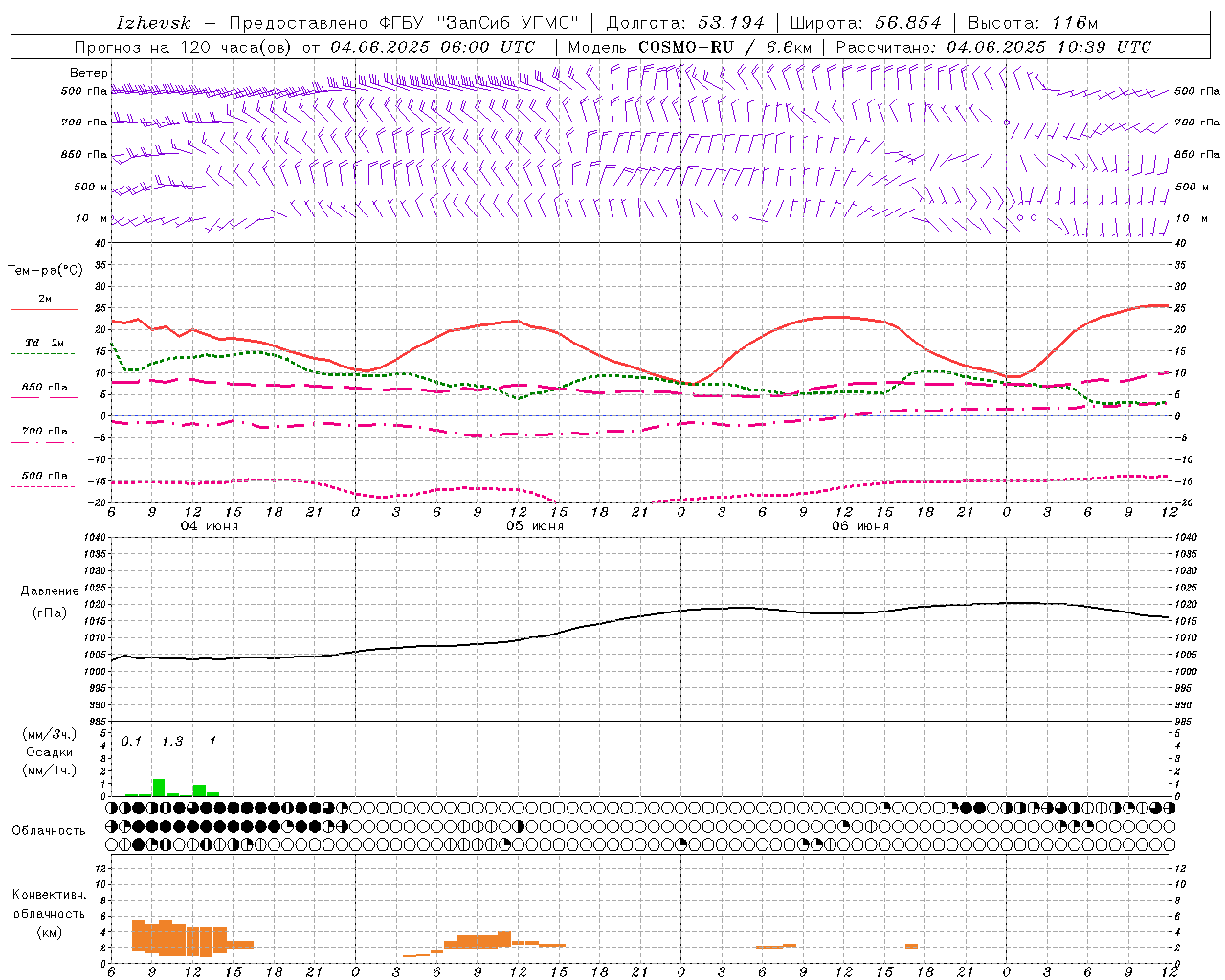Click the 05 июня date label

tap(535, 526)
